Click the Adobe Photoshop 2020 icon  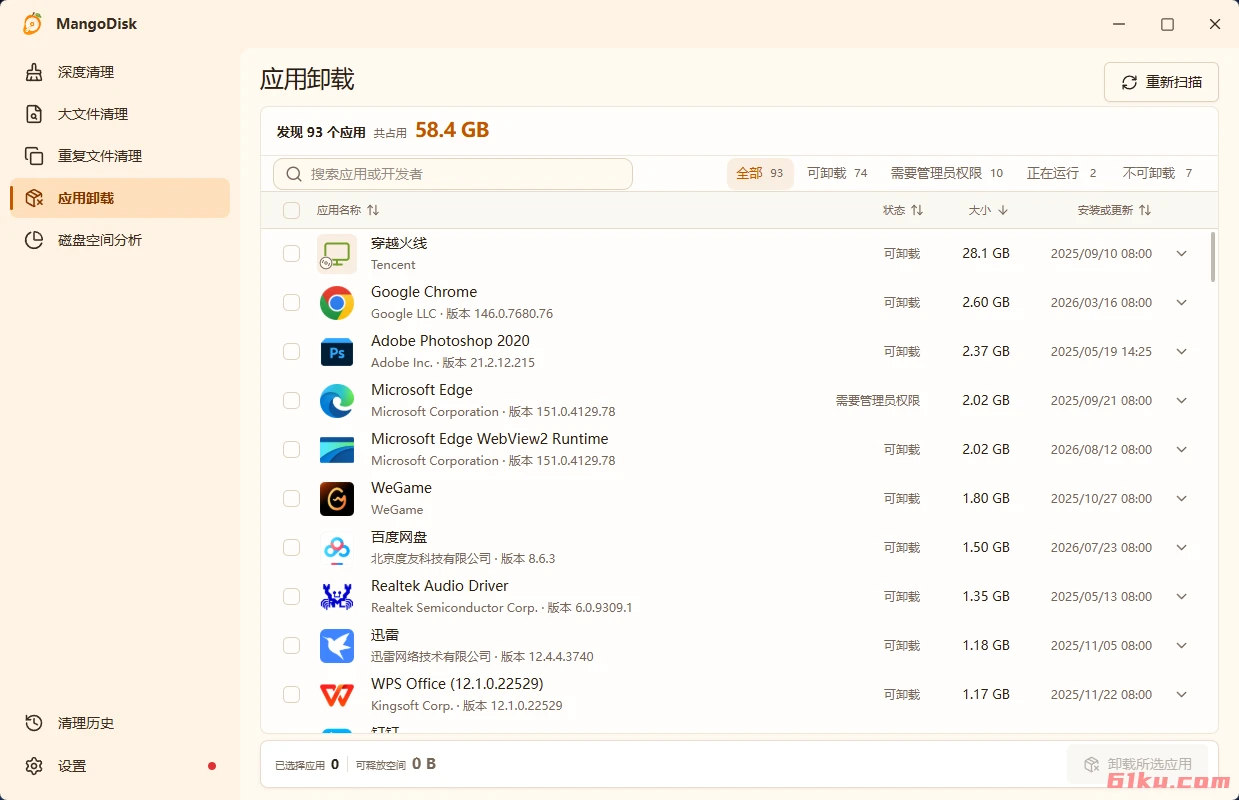point(337,352)
